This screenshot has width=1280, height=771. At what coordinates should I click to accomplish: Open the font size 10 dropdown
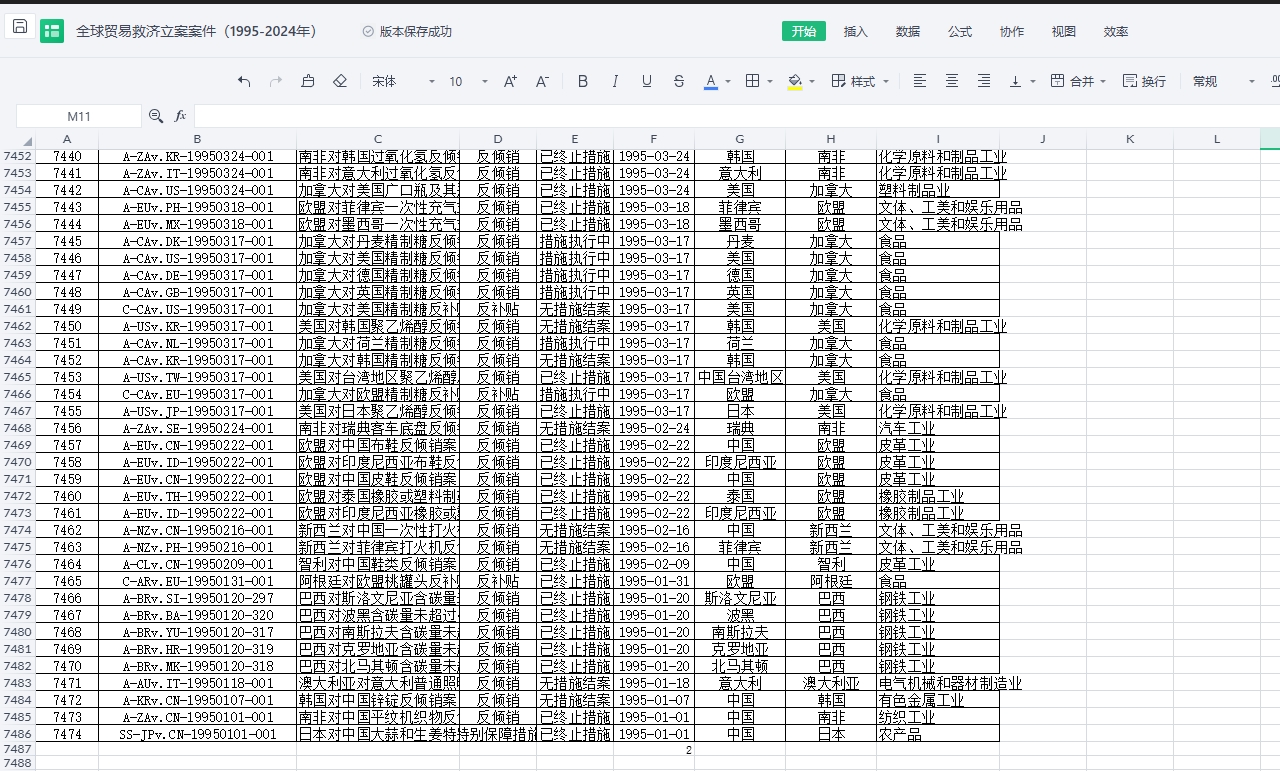468,81
